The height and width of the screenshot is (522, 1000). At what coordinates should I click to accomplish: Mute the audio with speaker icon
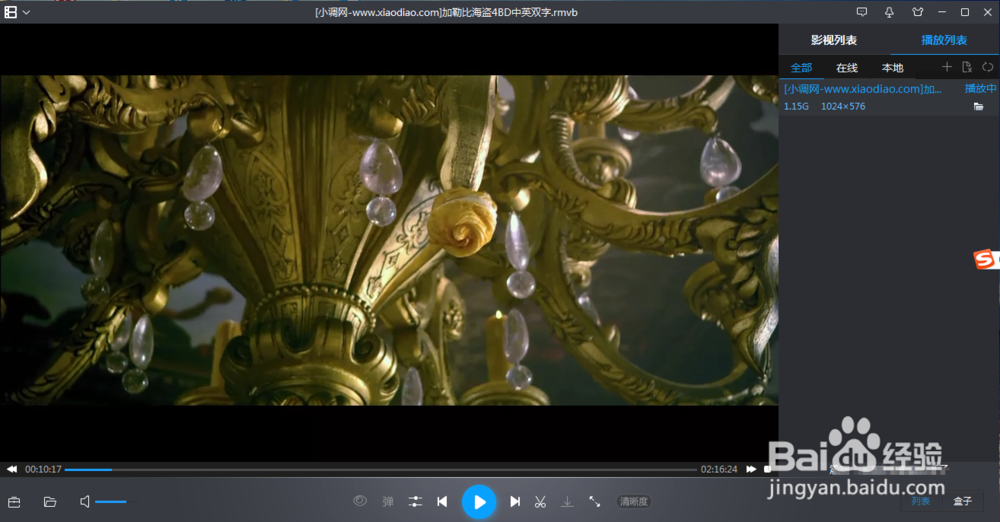(84, 502)
